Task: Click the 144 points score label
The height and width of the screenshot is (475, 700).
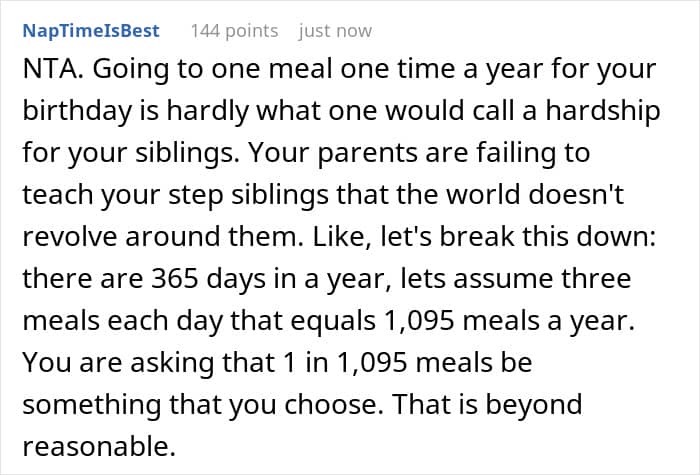Action: coord(234,31)
